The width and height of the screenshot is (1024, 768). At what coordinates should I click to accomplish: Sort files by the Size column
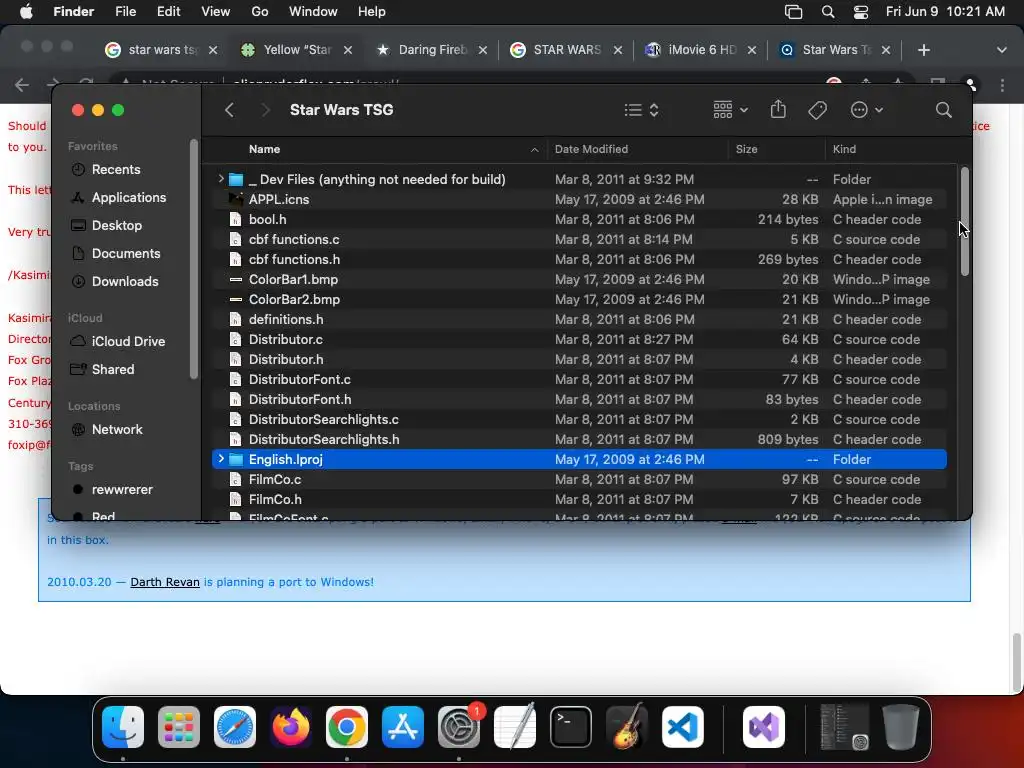[x=746, y=149]
